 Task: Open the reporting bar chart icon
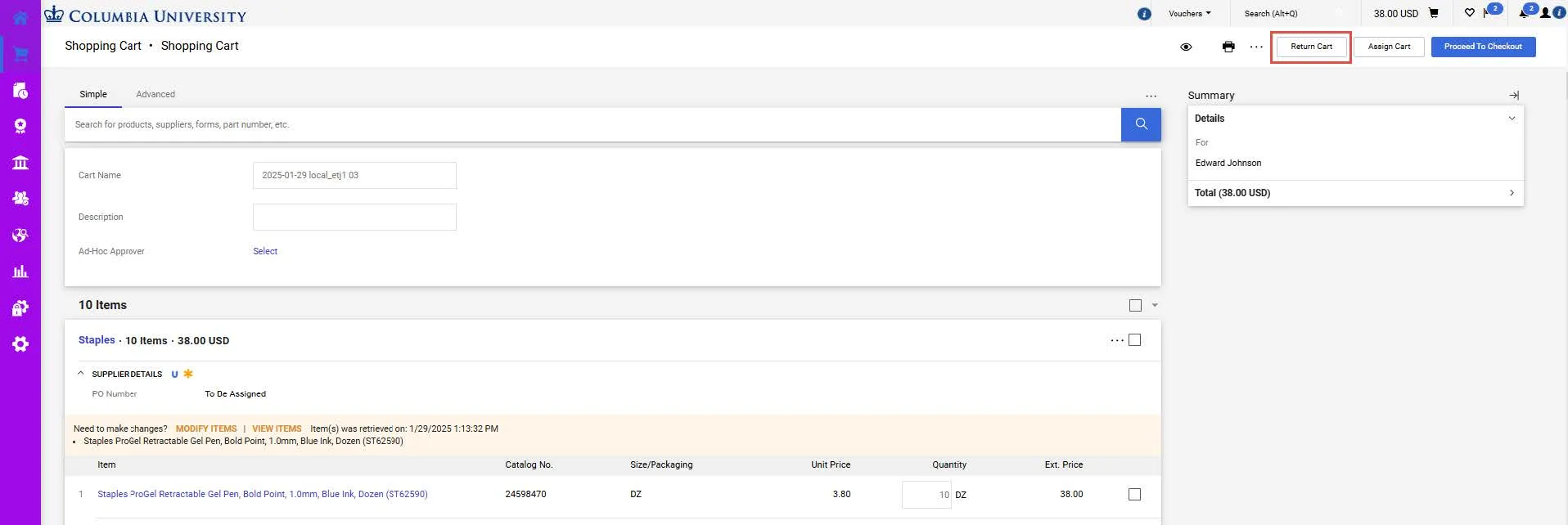[x=20, y=271]
